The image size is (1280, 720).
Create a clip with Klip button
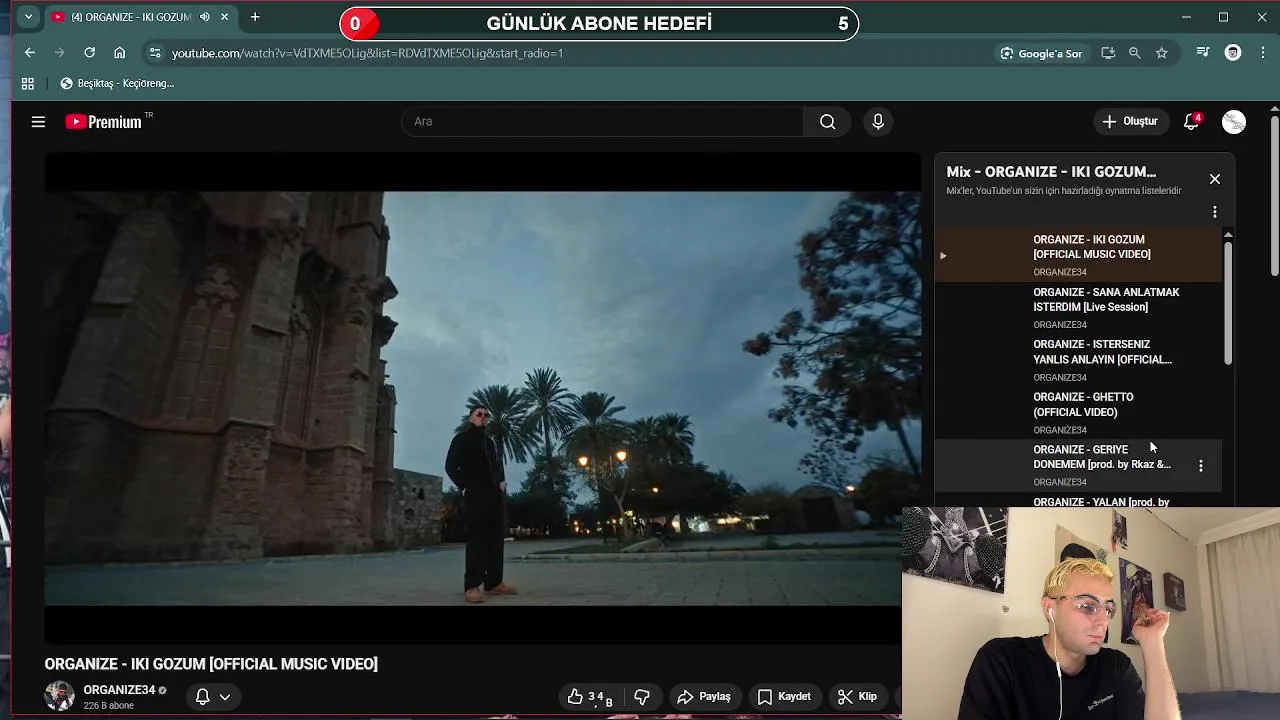(857, 697)
